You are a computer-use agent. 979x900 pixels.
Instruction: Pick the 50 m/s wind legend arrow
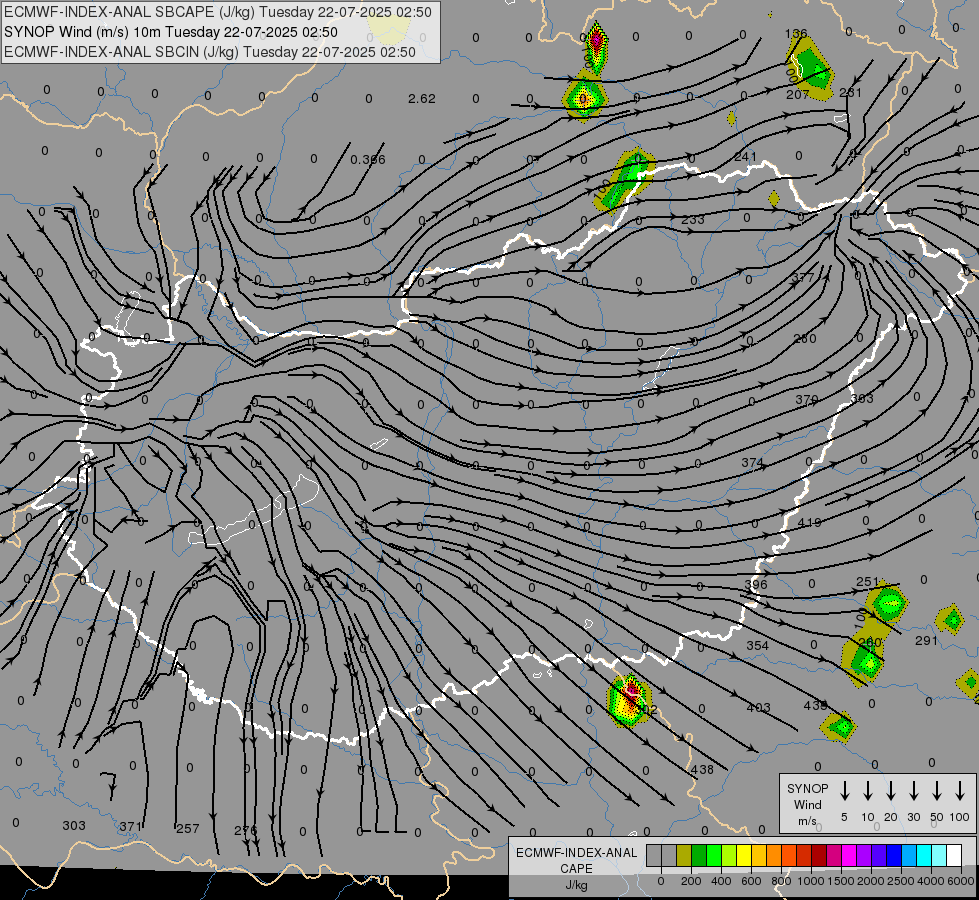(937, 791)
